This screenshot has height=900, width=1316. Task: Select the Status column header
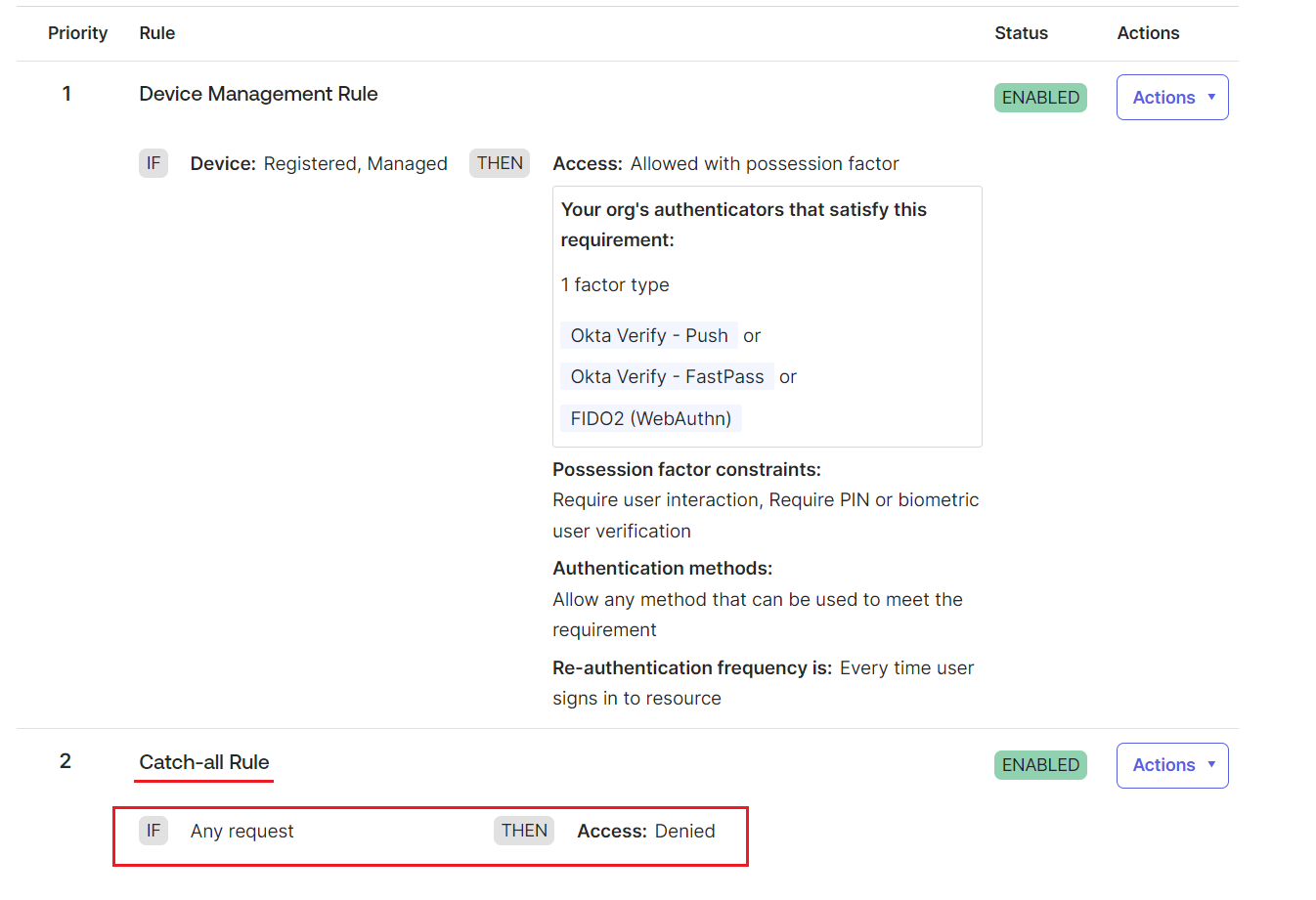(1021, 32)
